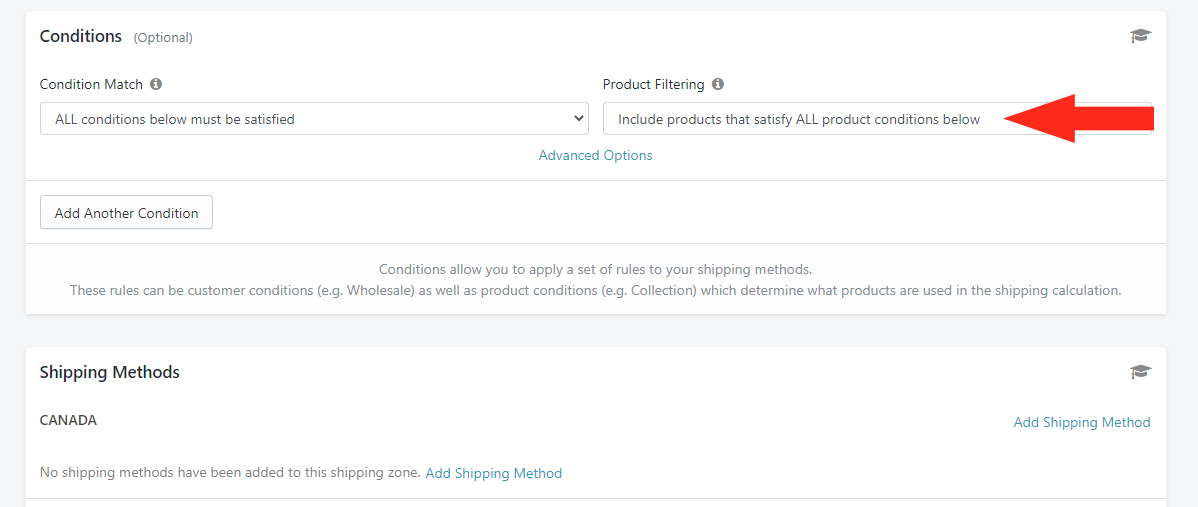Click the Condition Match dropdown chevron arrow
Screen dimensions: 1198x507
click(x=578, y=118)
